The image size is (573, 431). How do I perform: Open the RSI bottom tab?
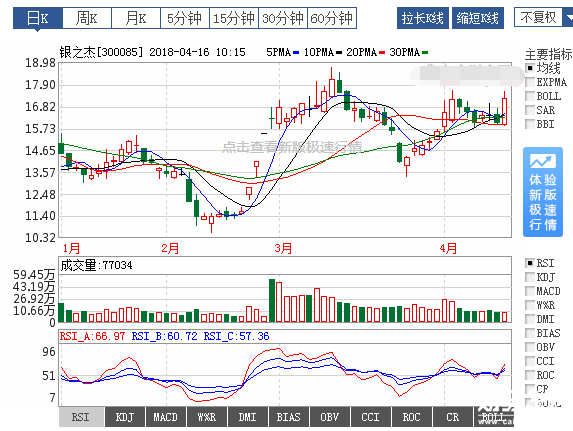[x=81, y=417]
